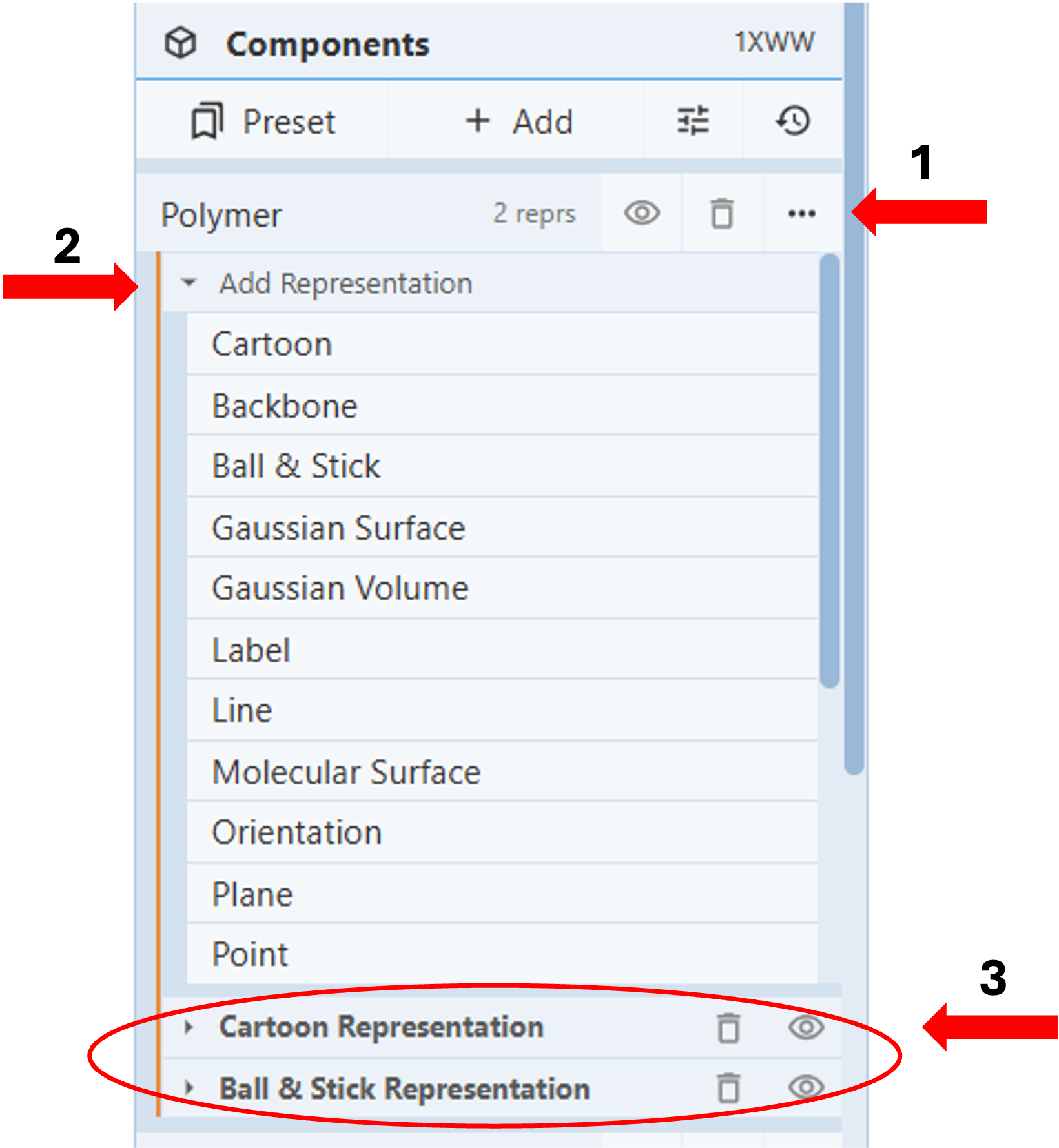The image size is (1059, 1148).
Task: Click the Add component button
Action: [519, 121]
